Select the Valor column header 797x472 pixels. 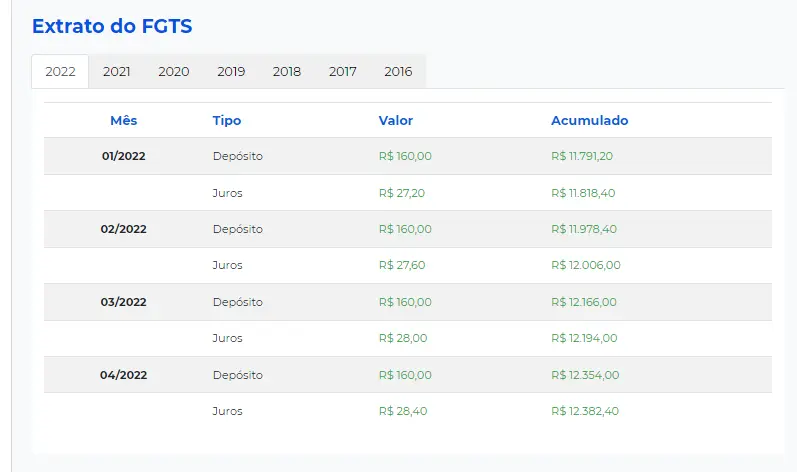396,121
